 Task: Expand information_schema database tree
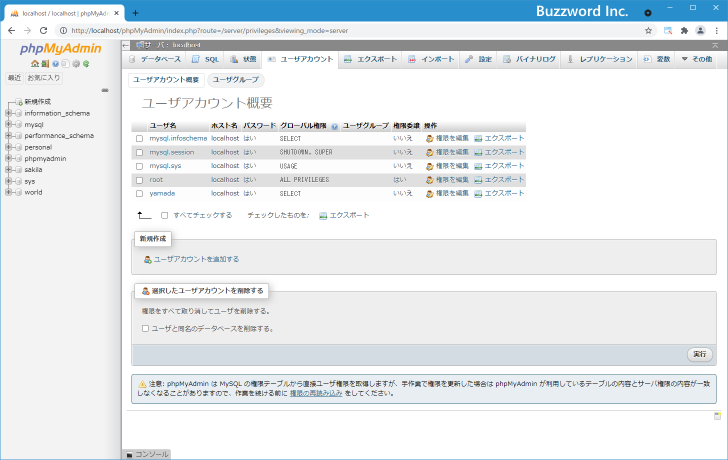8,113
